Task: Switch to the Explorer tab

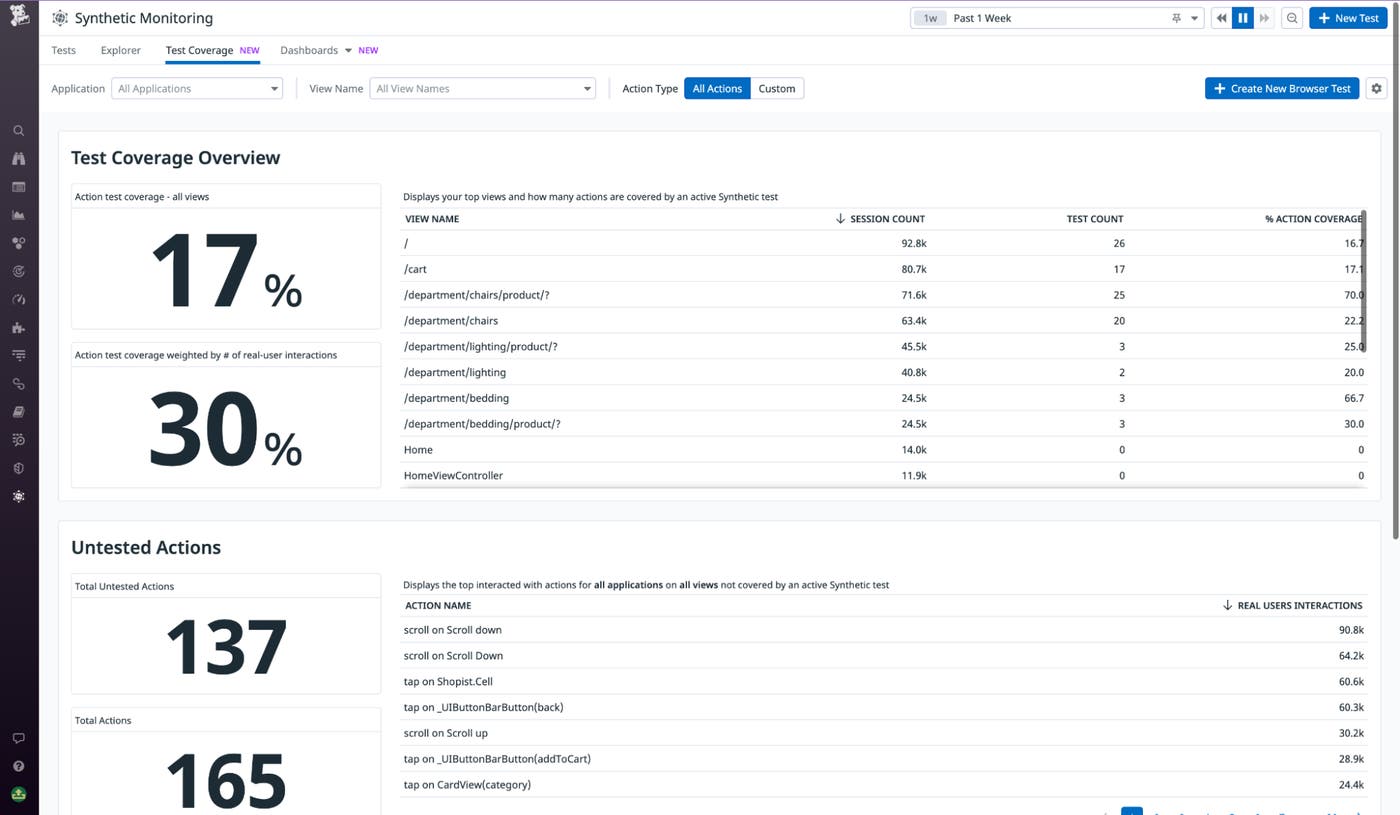Action: (x=121, y=50)
